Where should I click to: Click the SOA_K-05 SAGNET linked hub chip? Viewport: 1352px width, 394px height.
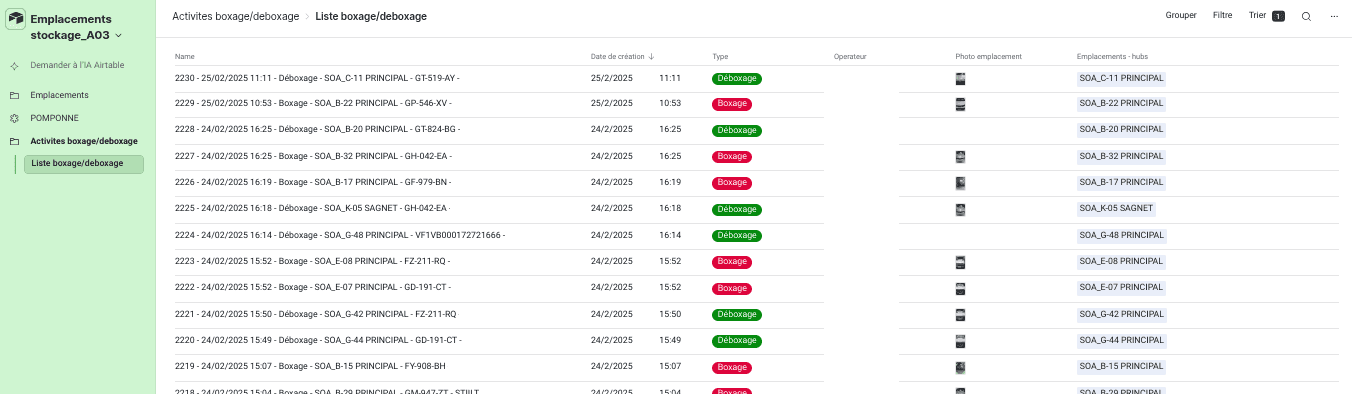(x=1116, y=209)
